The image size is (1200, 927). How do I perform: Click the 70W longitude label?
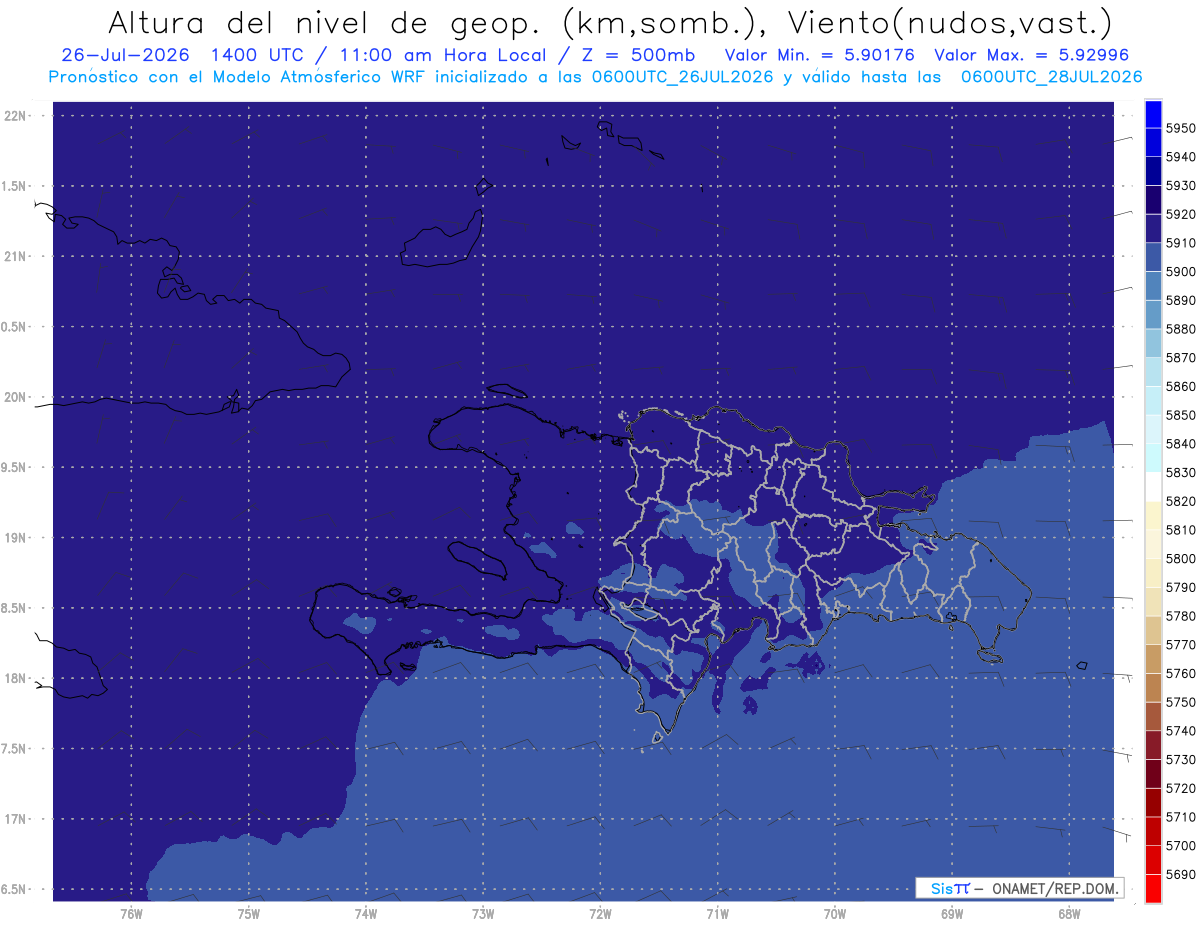834,913
